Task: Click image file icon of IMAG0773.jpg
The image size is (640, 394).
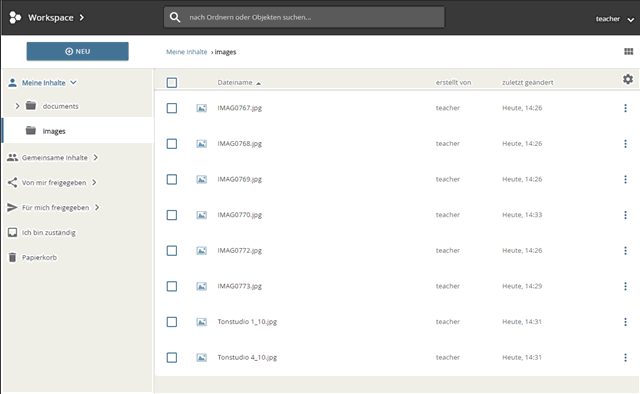Action: click(x=201, y=286)
